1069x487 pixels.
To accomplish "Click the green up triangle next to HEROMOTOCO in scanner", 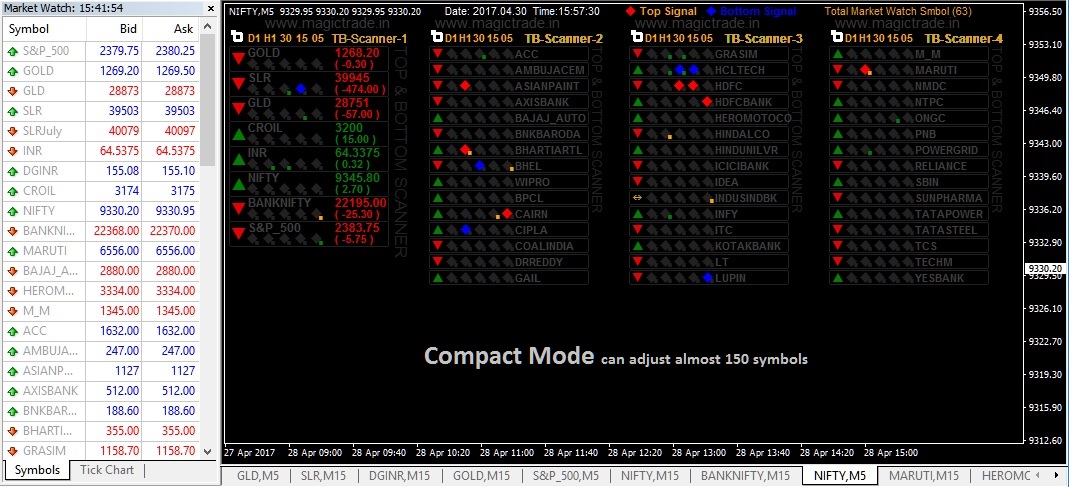I will (x=637, y=118).
